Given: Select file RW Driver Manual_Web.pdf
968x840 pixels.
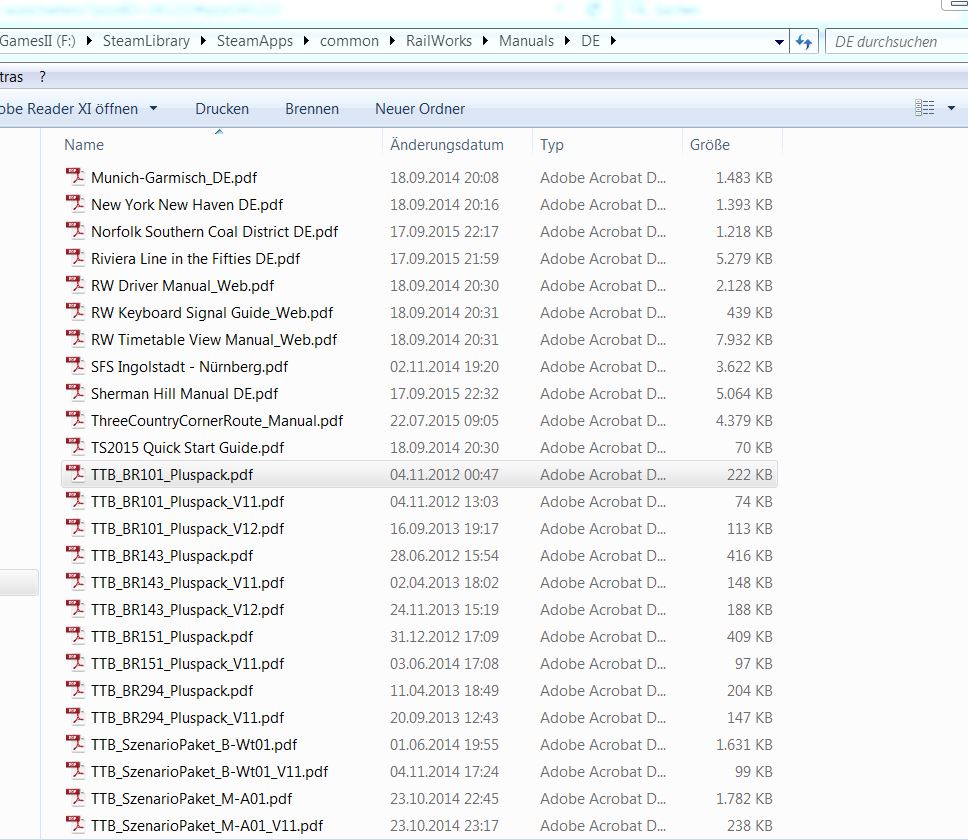Looking at the screenshot, I should point(182,286).
